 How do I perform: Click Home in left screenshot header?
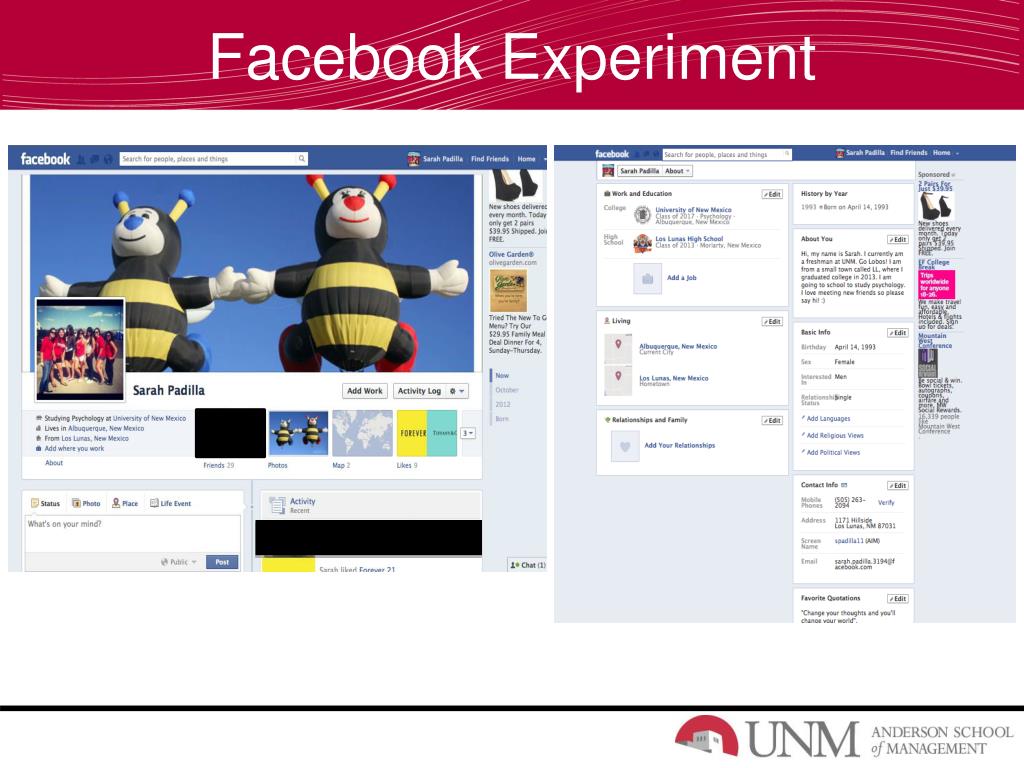526,159
